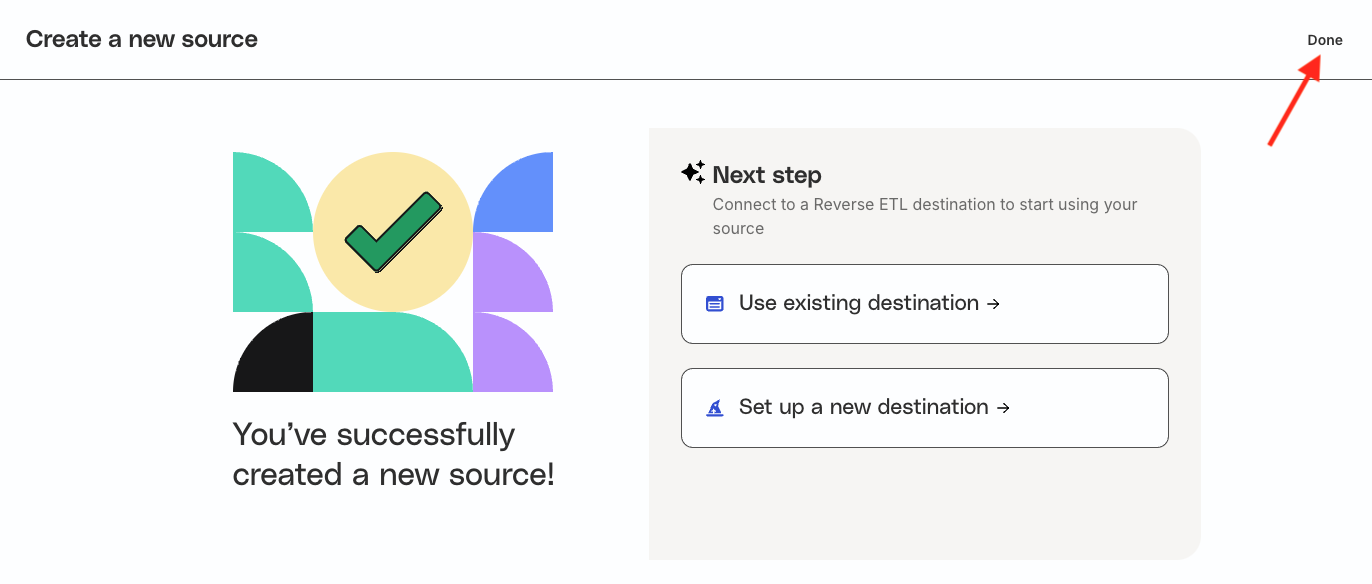Click the existing destination card icon
Screen dimensions: 1372x584
[715, 303]
